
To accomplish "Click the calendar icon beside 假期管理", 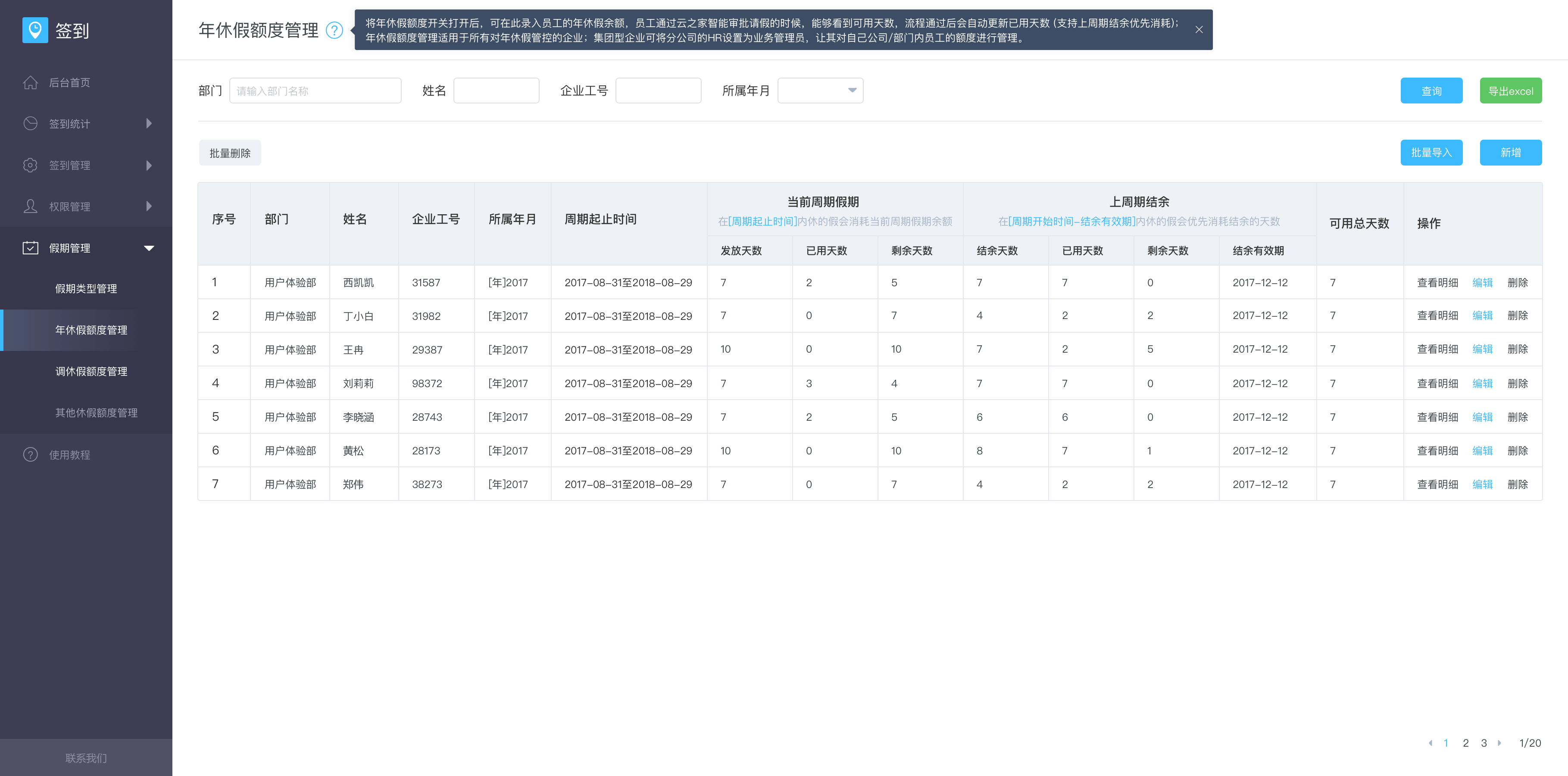I will 31,248.
